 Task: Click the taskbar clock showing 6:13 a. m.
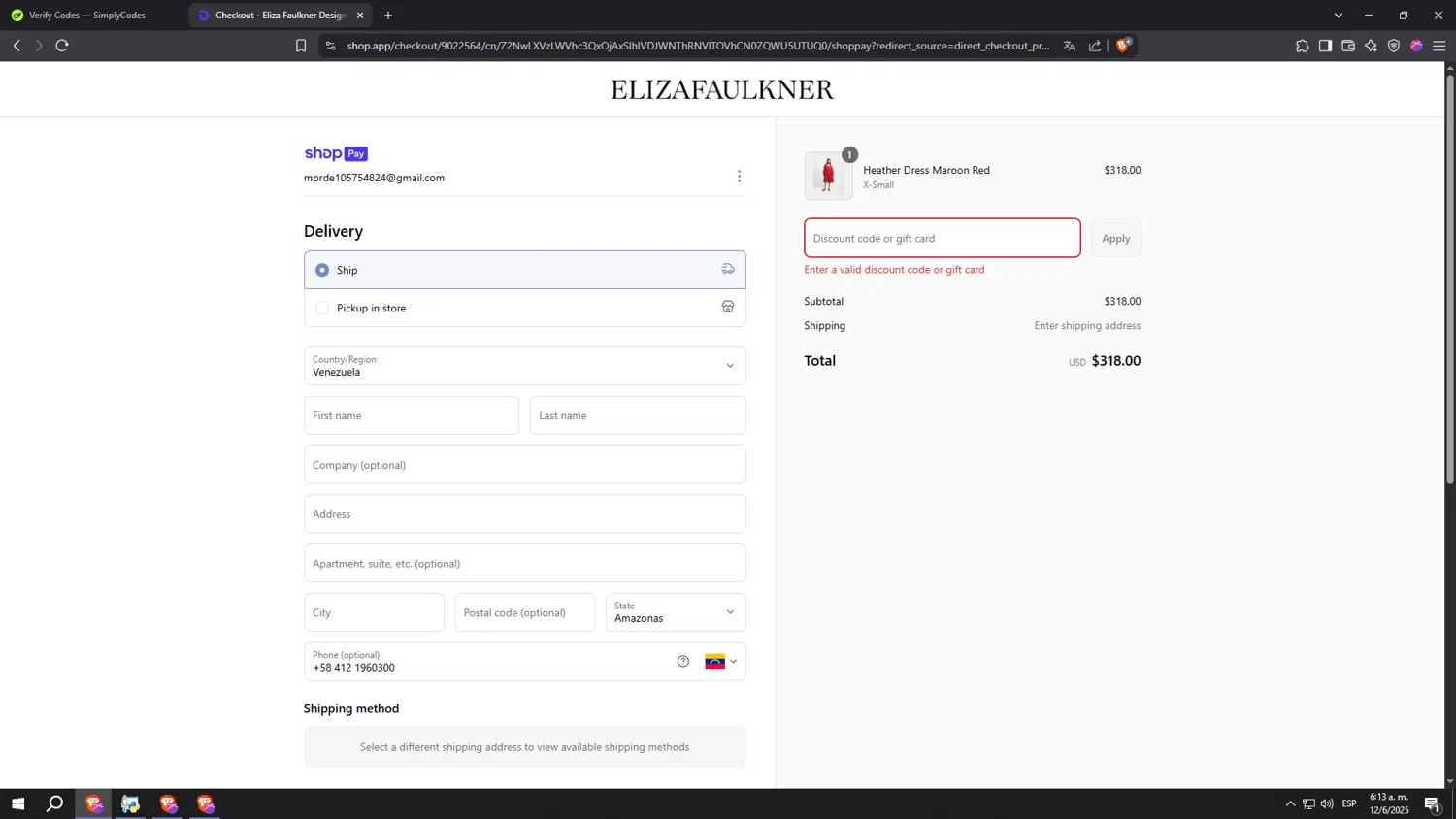[x=1389, y=803]
